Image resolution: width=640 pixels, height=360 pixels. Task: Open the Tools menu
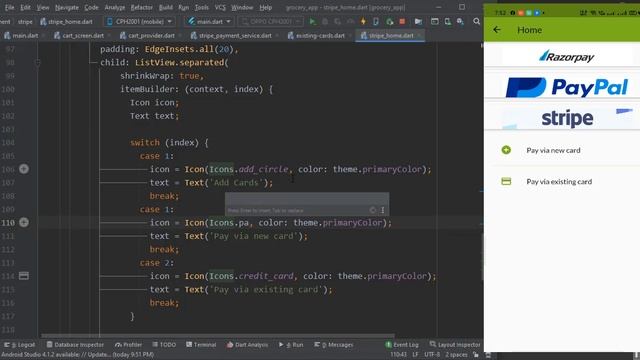[x=202, y=7]
